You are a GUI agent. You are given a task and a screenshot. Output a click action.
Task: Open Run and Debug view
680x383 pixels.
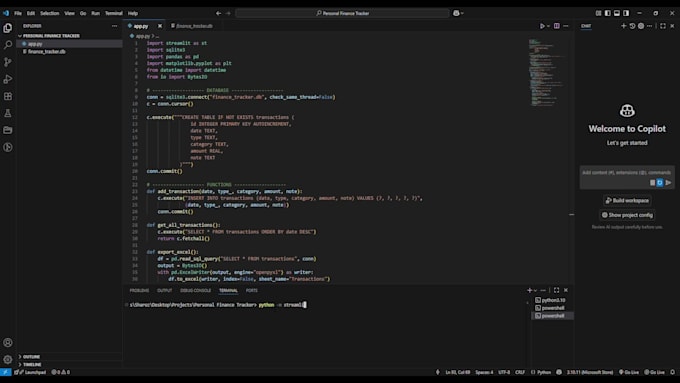click(x=8, y=79)
